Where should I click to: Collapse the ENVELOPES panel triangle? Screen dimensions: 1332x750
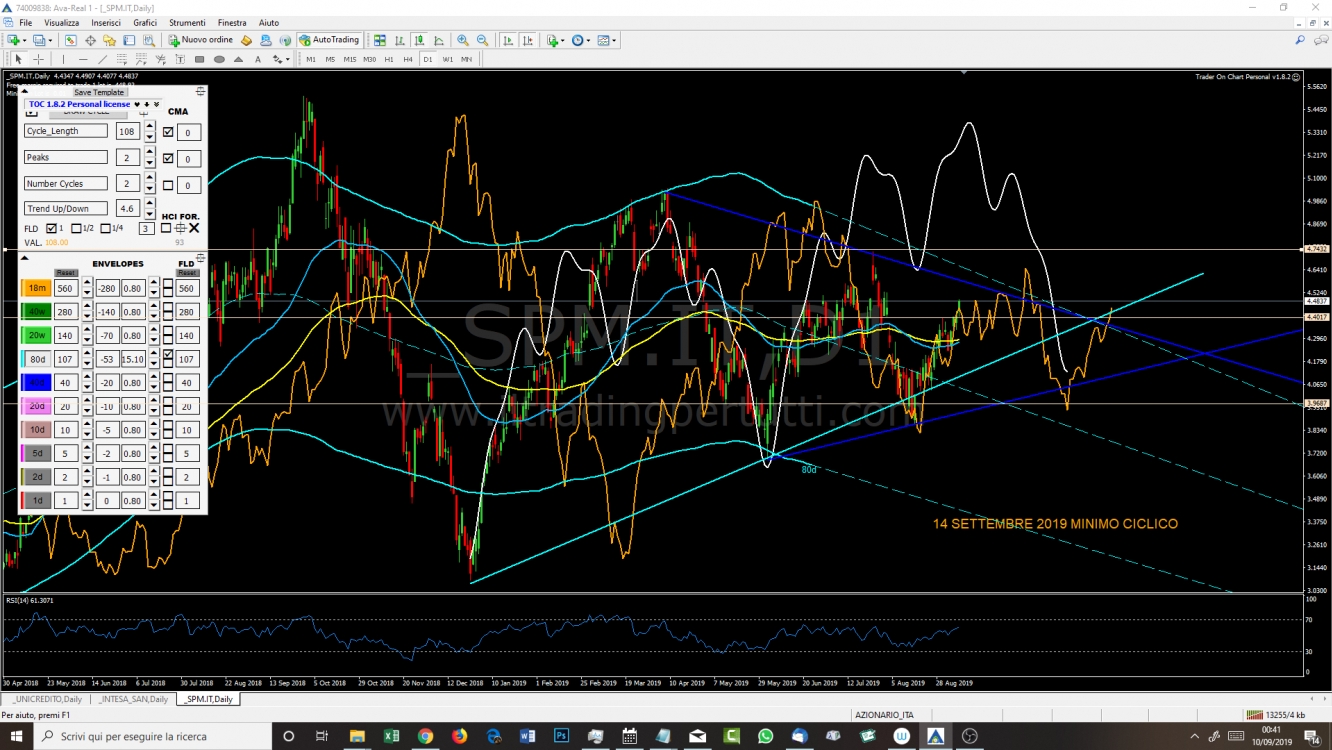24,258
